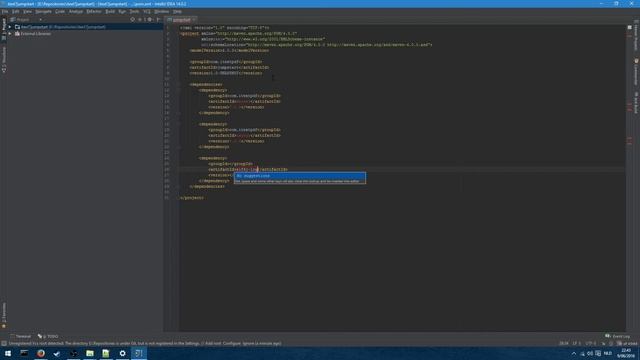Image resolution: width=640 pixels, height=360 pixels.
Task: Open the command prompt taskbar icon
Action: (24, 353)
